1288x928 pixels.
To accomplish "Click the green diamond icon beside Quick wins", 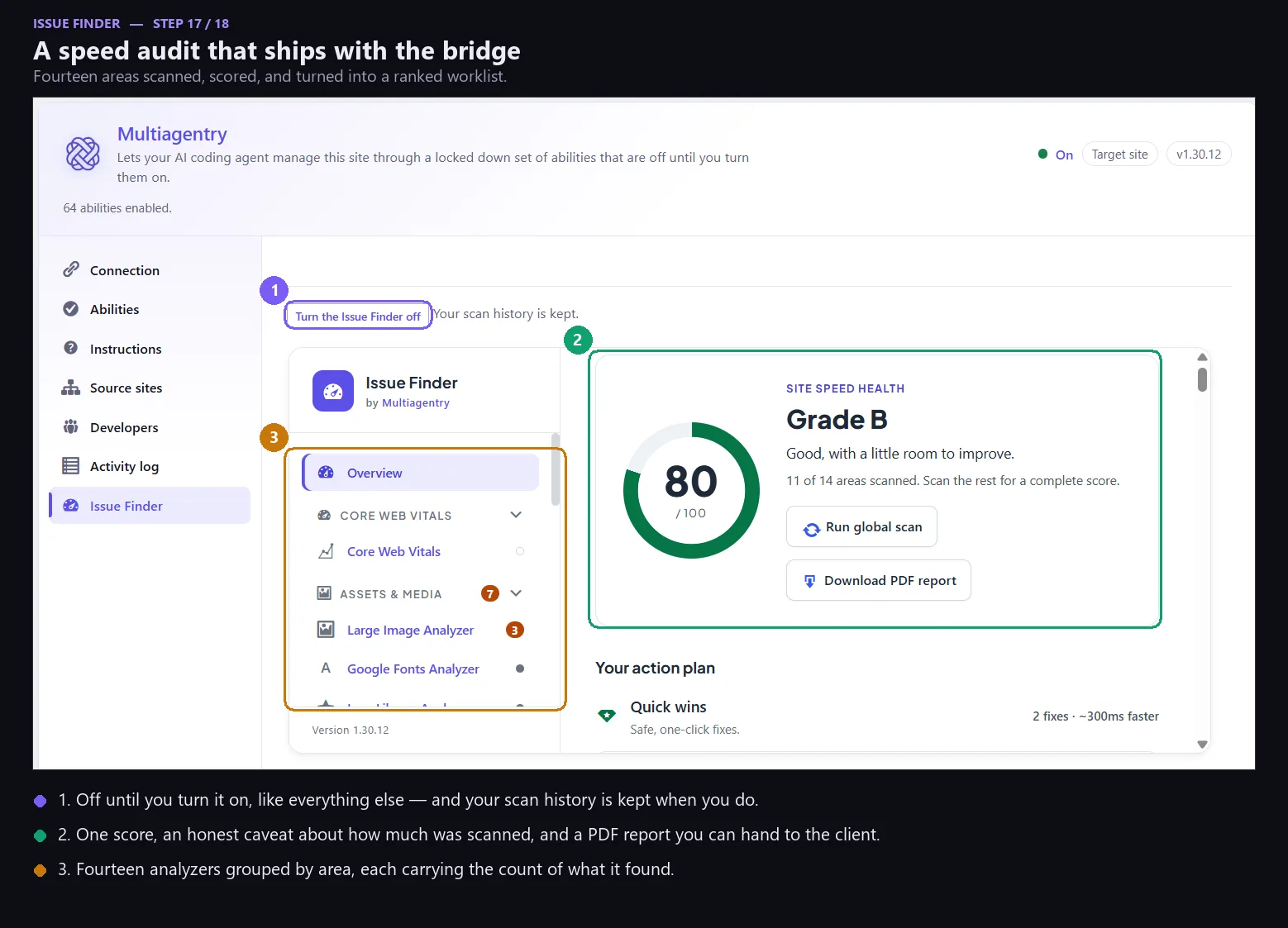I will (x=607, y=716).
